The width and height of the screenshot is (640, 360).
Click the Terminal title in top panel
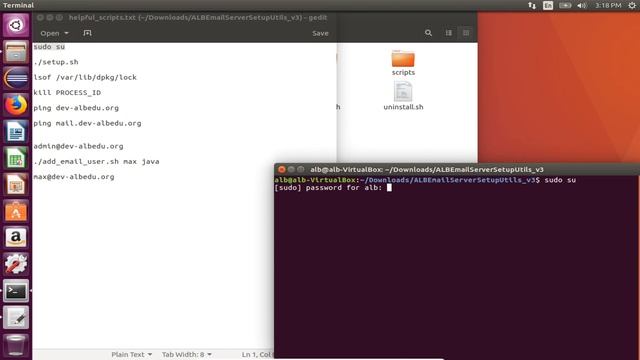[18, 5]
